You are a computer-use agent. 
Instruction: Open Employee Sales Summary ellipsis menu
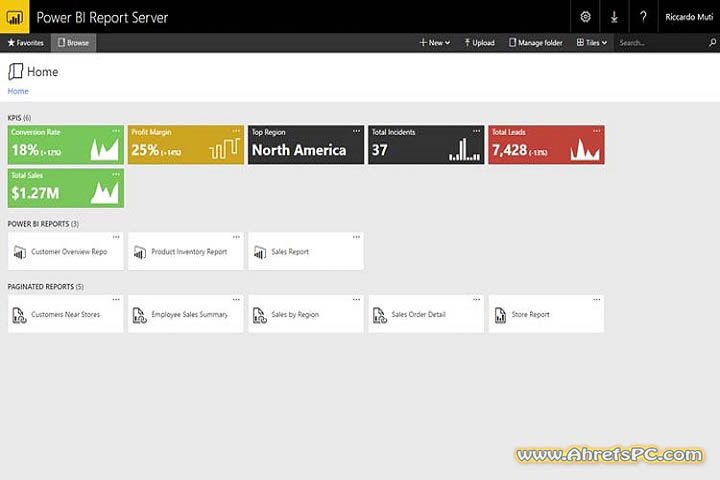coord(236,299)
